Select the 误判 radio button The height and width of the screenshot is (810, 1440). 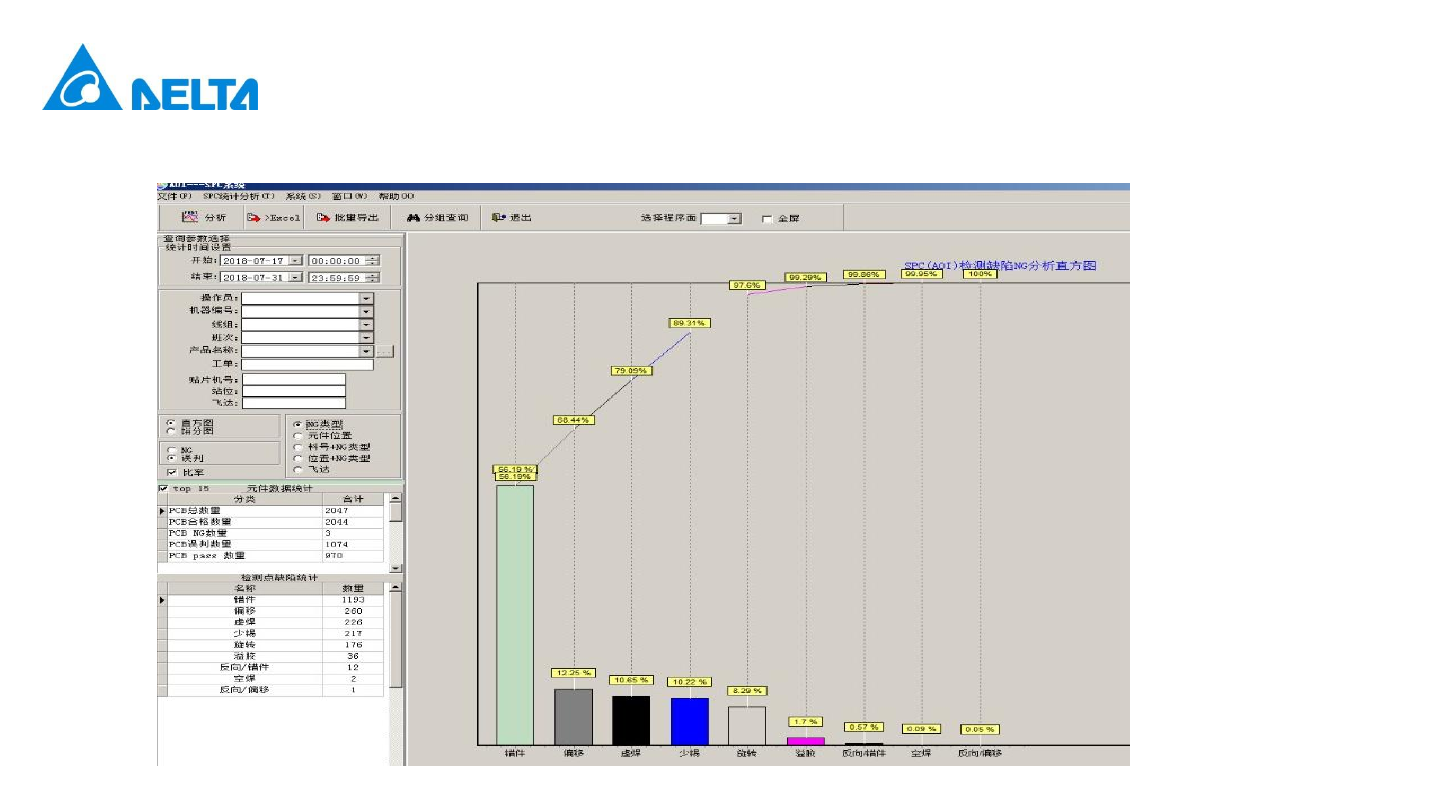click(172, 459)
